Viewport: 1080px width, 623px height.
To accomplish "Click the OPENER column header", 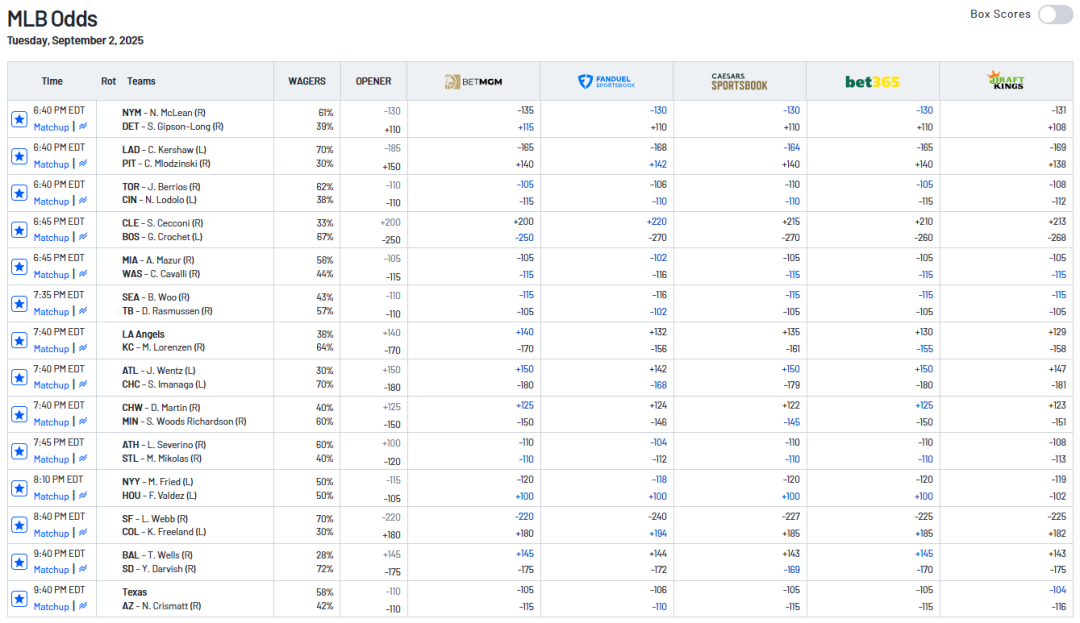I will point(373,82).
